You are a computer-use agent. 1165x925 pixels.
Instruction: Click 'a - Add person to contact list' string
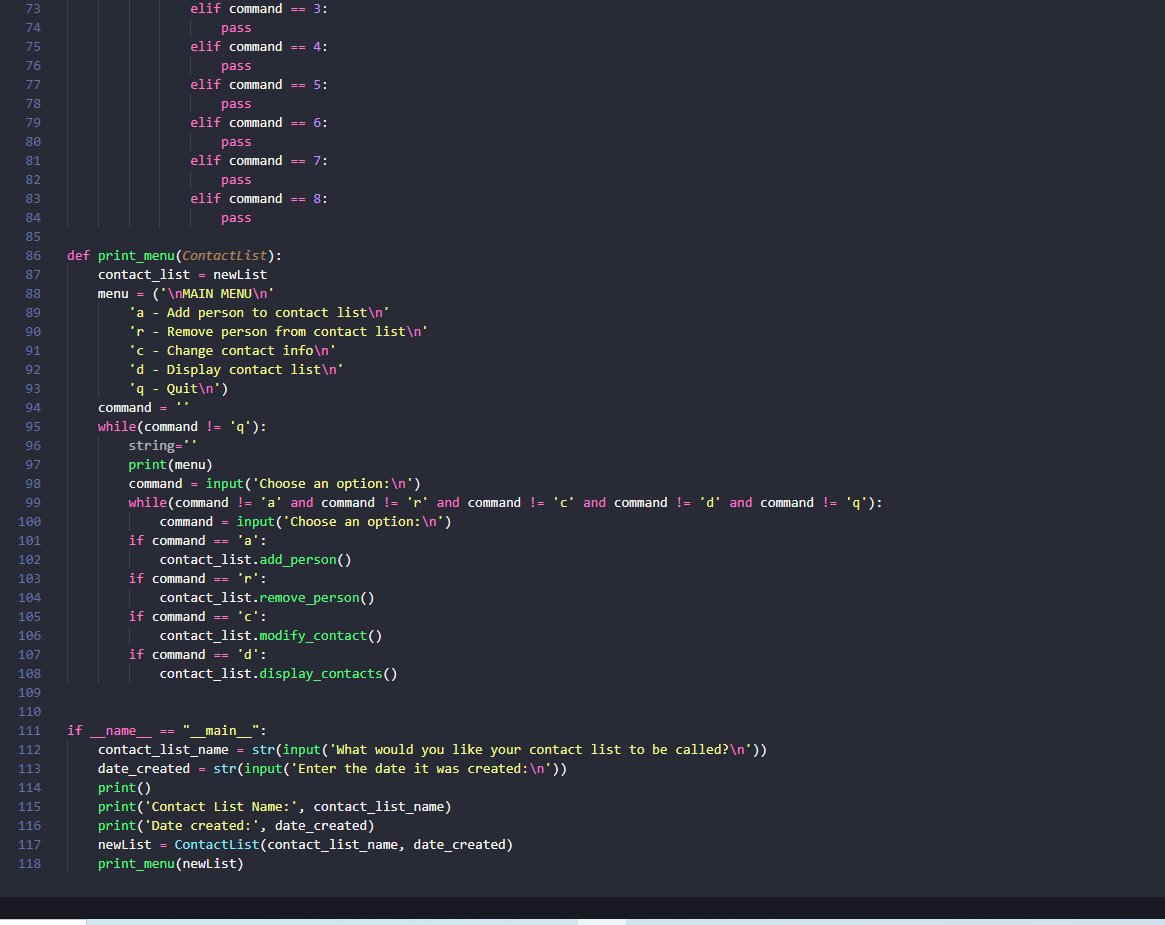tap(259, 313)
